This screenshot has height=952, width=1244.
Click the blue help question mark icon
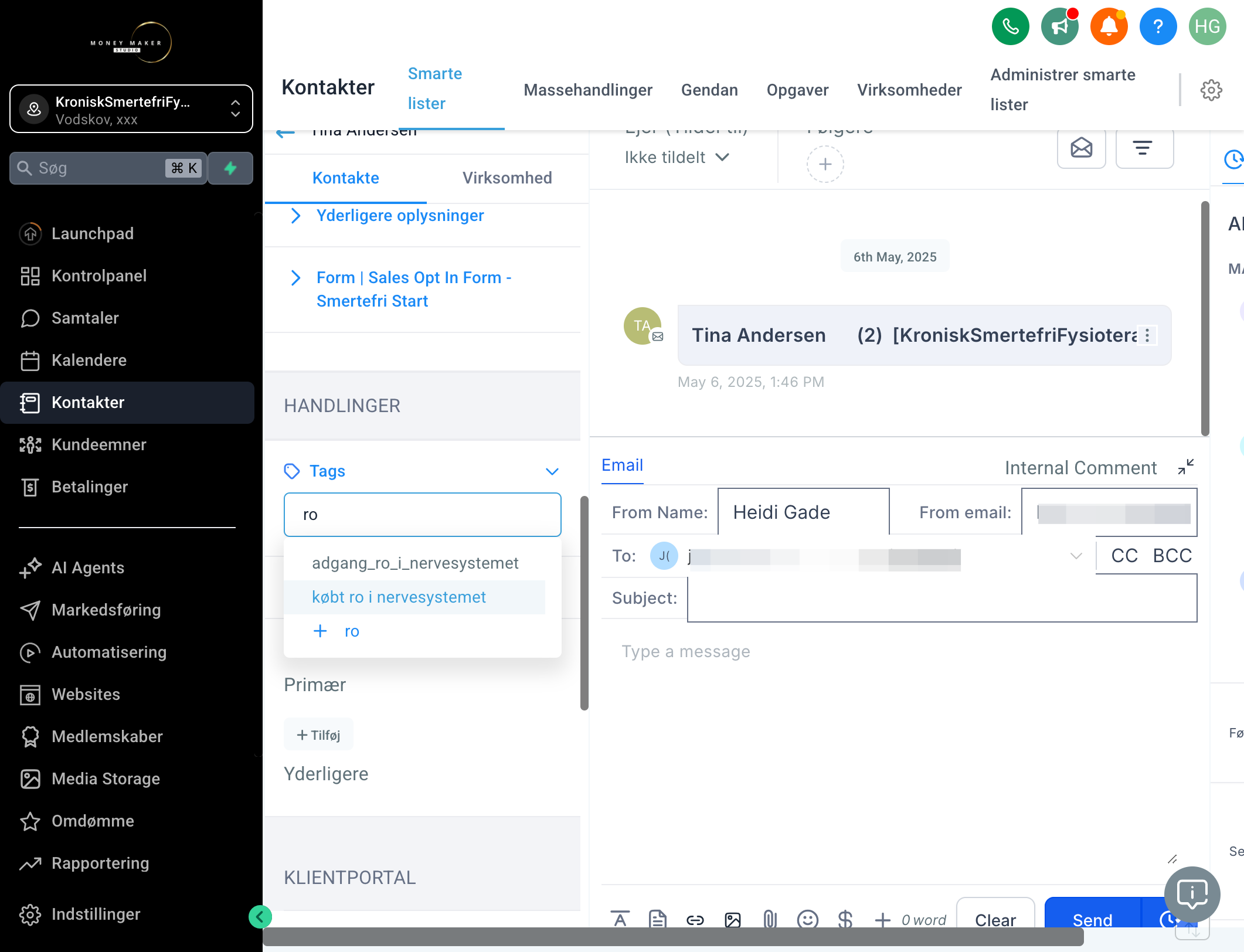1158,26
